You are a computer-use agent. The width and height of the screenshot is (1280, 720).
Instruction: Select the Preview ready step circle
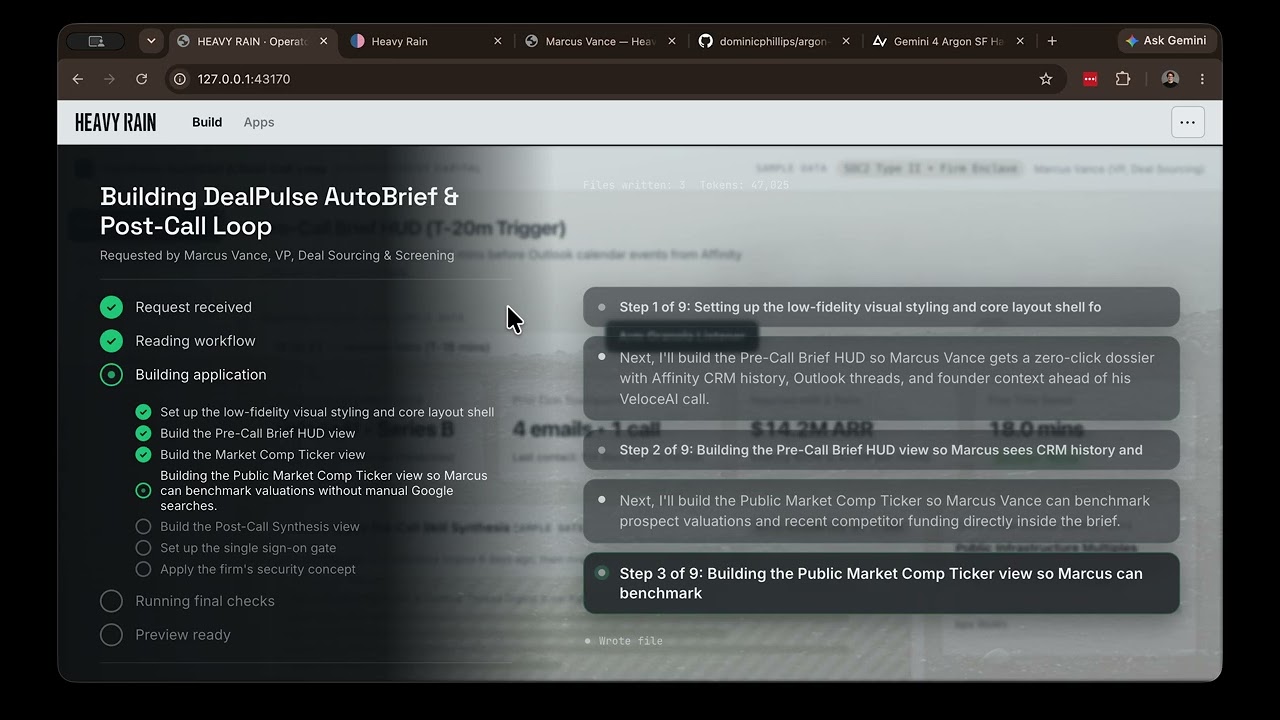click(x=111, y=635)
